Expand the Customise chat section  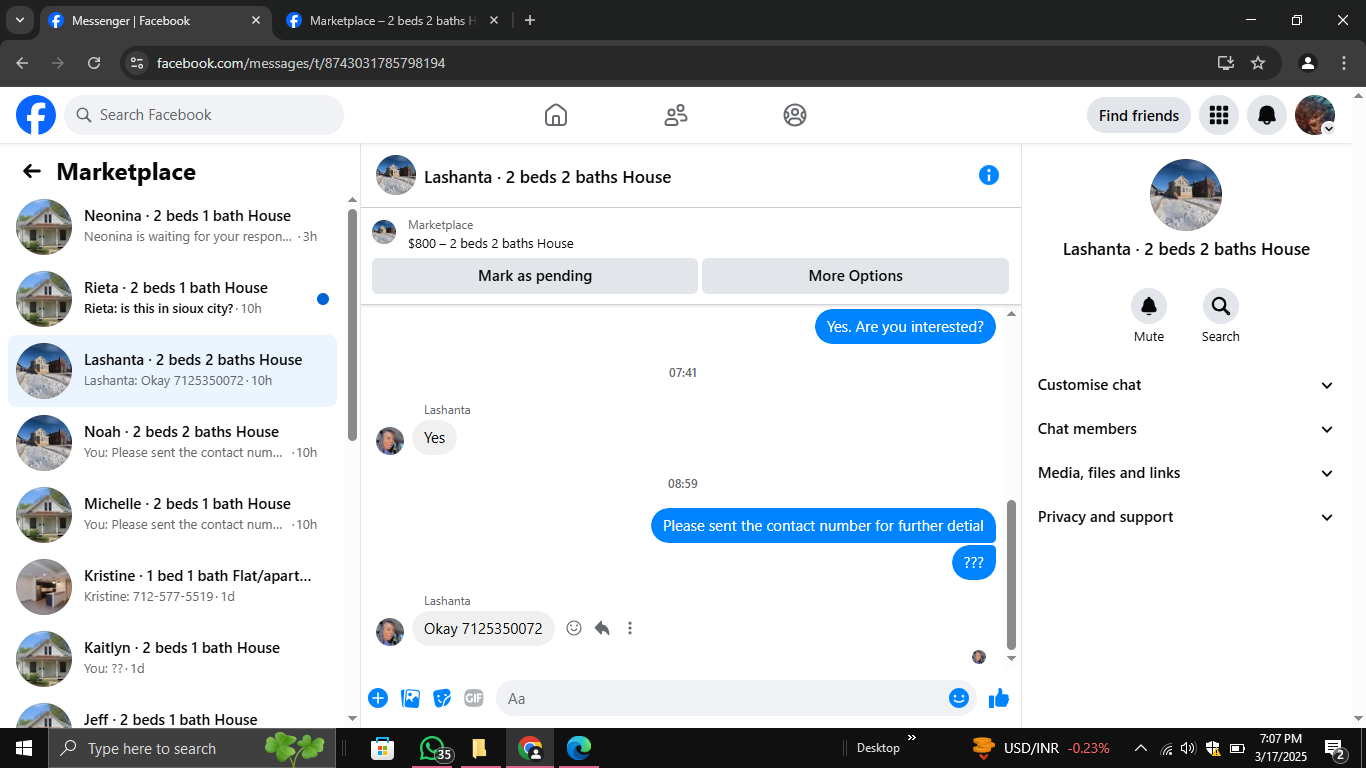(1186, 385)
